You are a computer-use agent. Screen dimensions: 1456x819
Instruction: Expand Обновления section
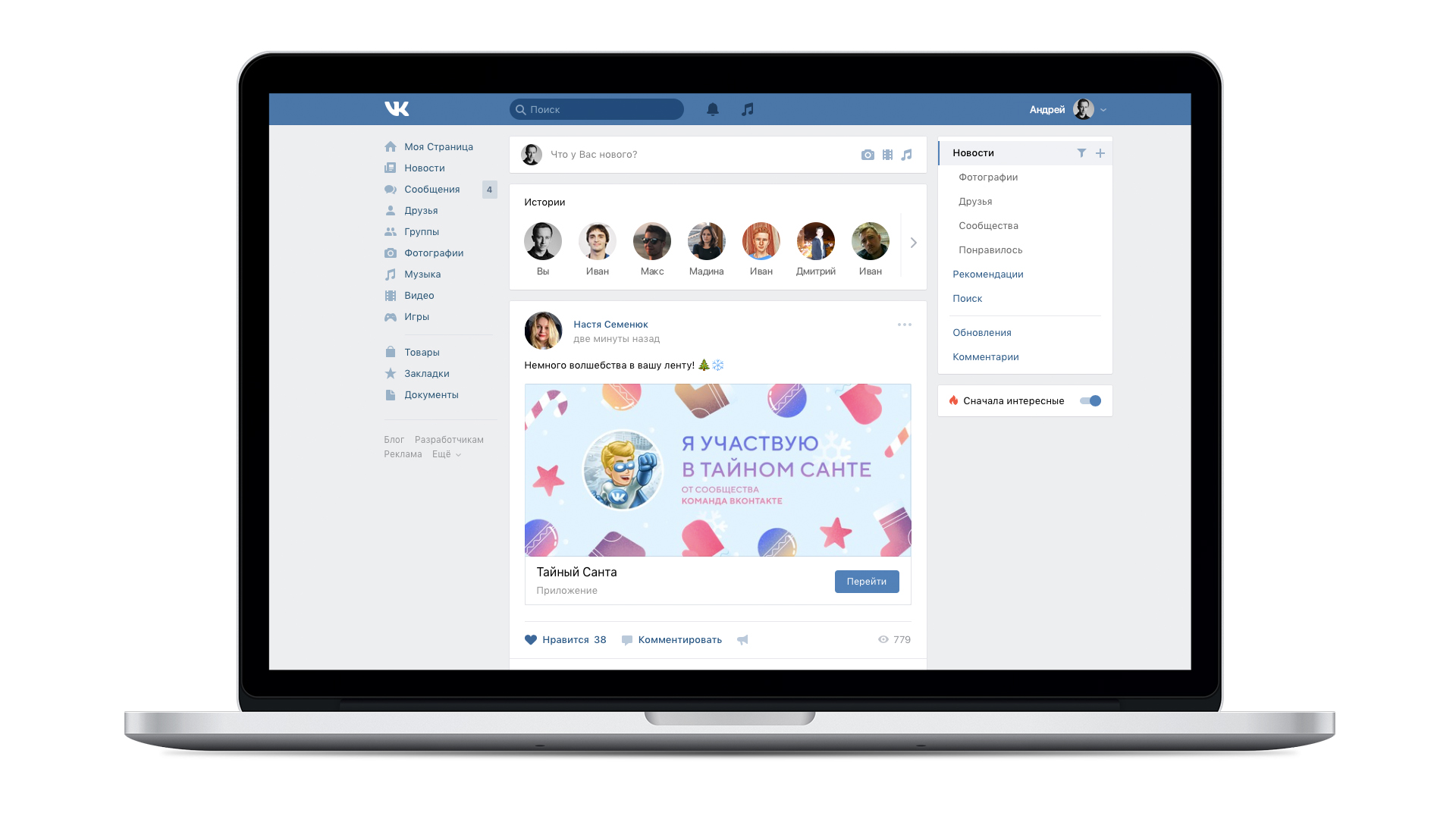click(x=981, y=332)
